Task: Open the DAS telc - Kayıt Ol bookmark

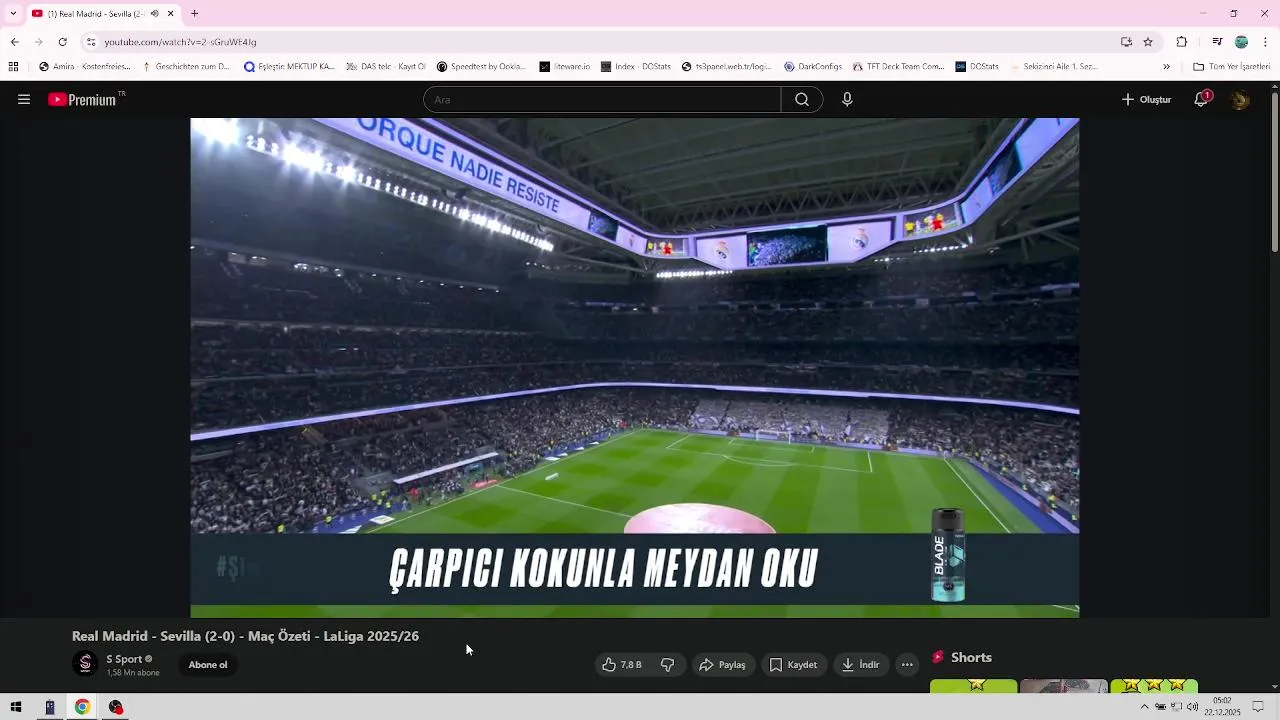Action: click(386, 67)
